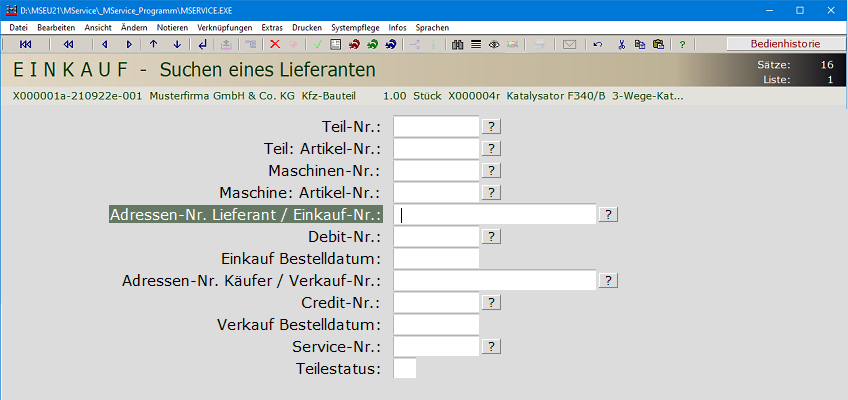Click the small Teilestatus input box
848x400 pixels.
405,368
